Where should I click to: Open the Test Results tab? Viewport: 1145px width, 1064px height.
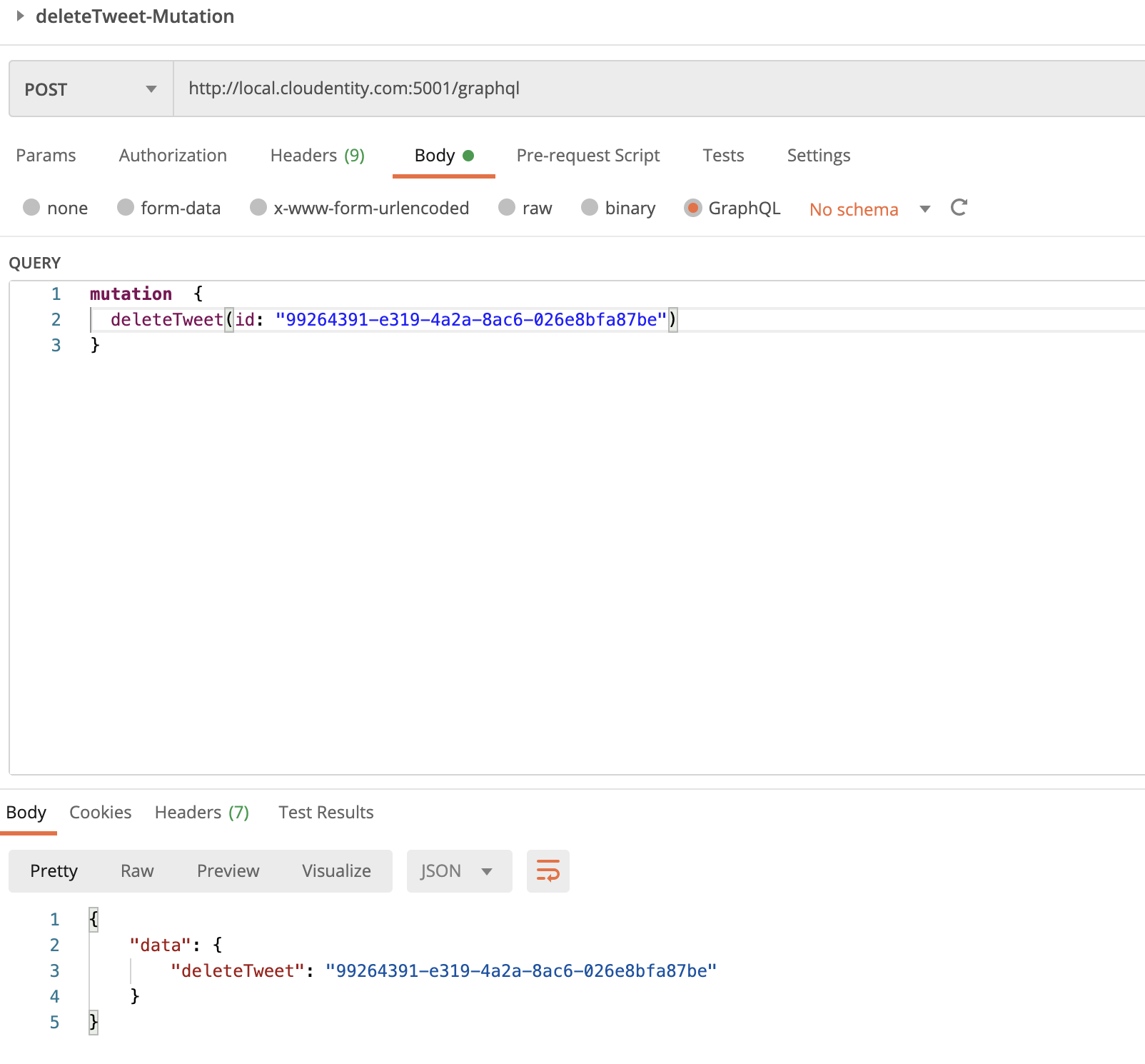pos(326,813)
